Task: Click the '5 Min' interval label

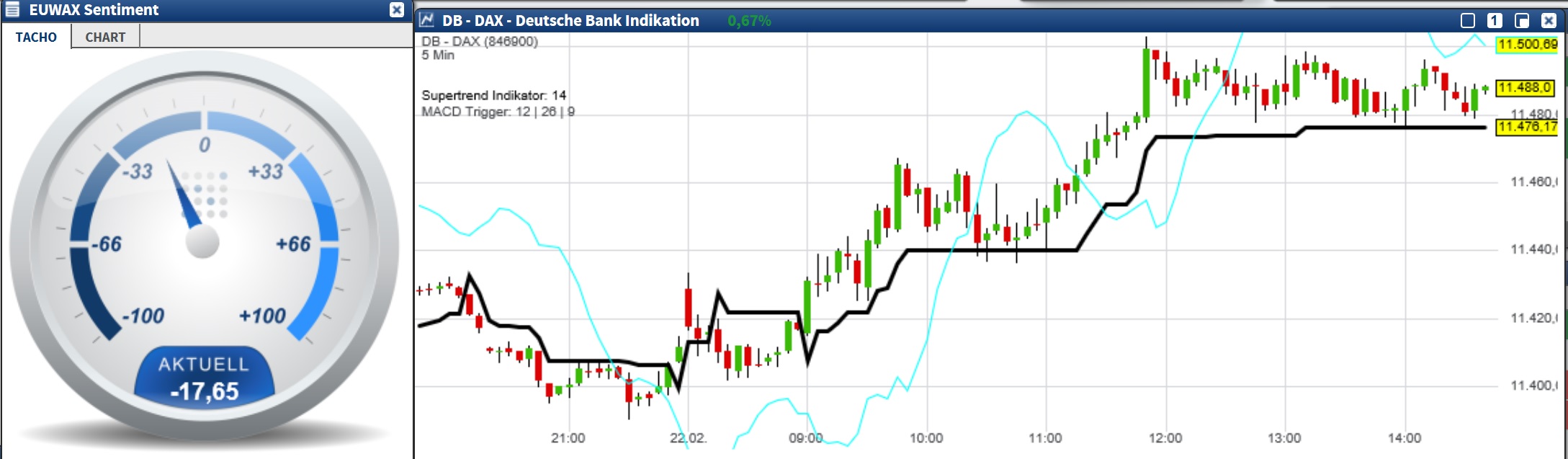Action: point(438,55)
